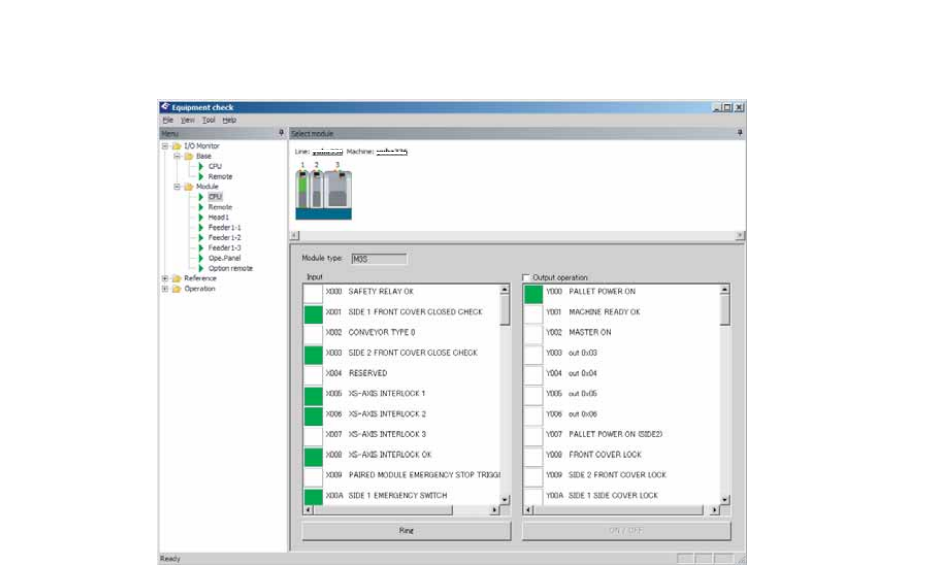Screen dimensions: 936x581
Task: Toggle the Y00A SIDE 1 SIDE COVER LOCK box
Action: coord(533,496)
